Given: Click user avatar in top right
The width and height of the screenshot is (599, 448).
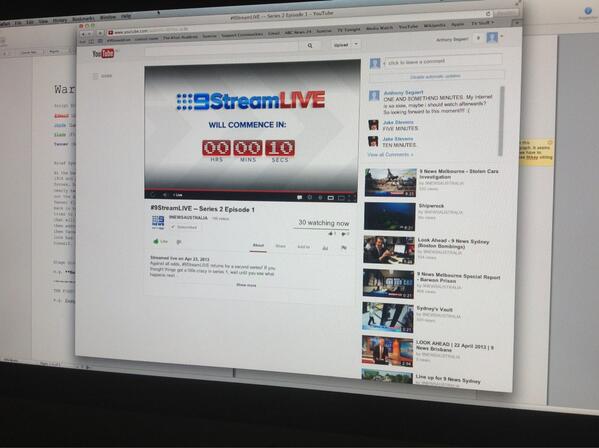Looking at the screenshot, I should click(x=492, y=37).
